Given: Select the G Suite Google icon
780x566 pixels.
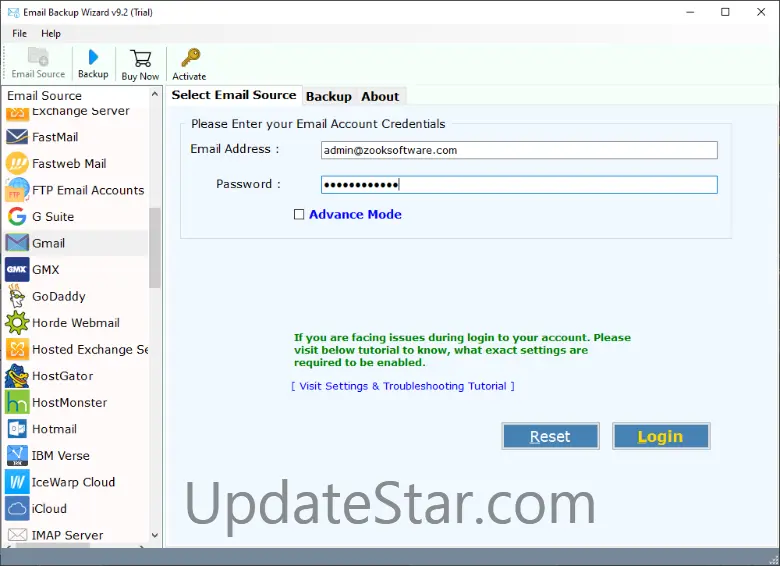Looking at the screenshot, I should (17, 216).
